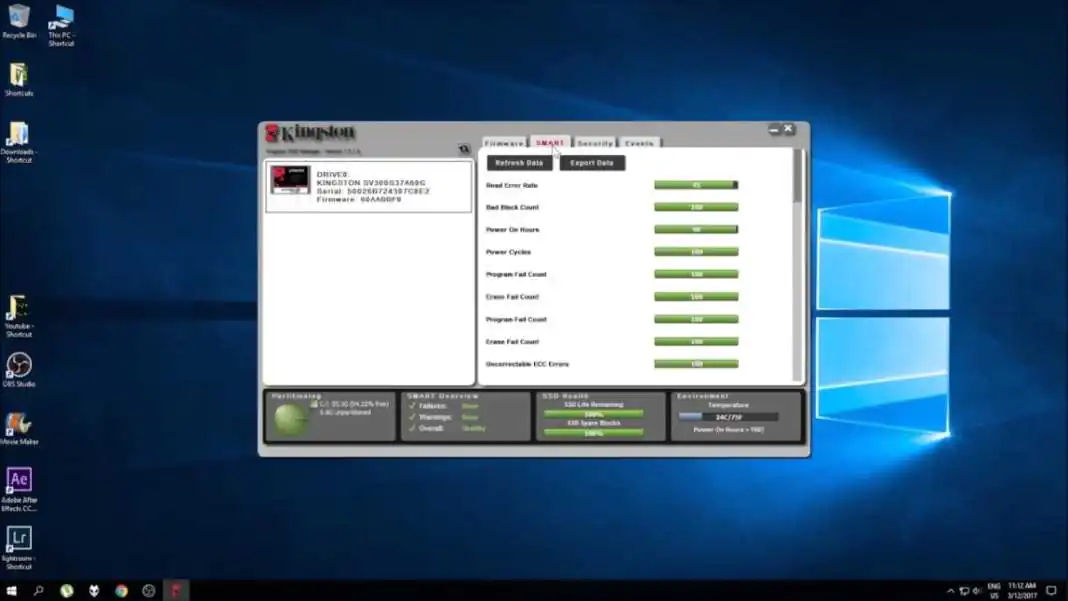
Task: Click the Uncorrectable ECC Errors bar
Action: pyautogui.click(x=696, y=364)
